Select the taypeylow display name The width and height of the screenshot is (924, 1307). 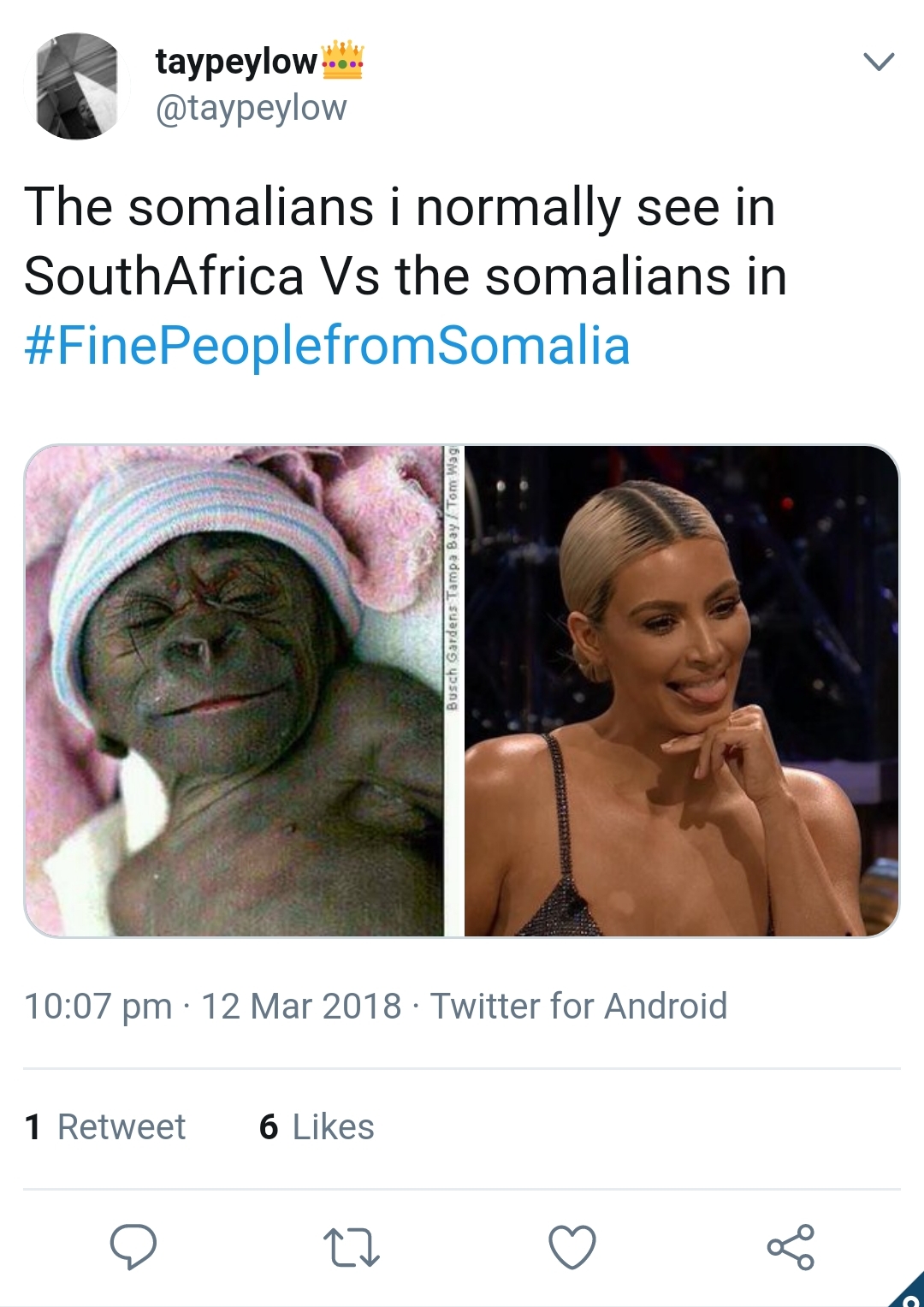(236, 62)
